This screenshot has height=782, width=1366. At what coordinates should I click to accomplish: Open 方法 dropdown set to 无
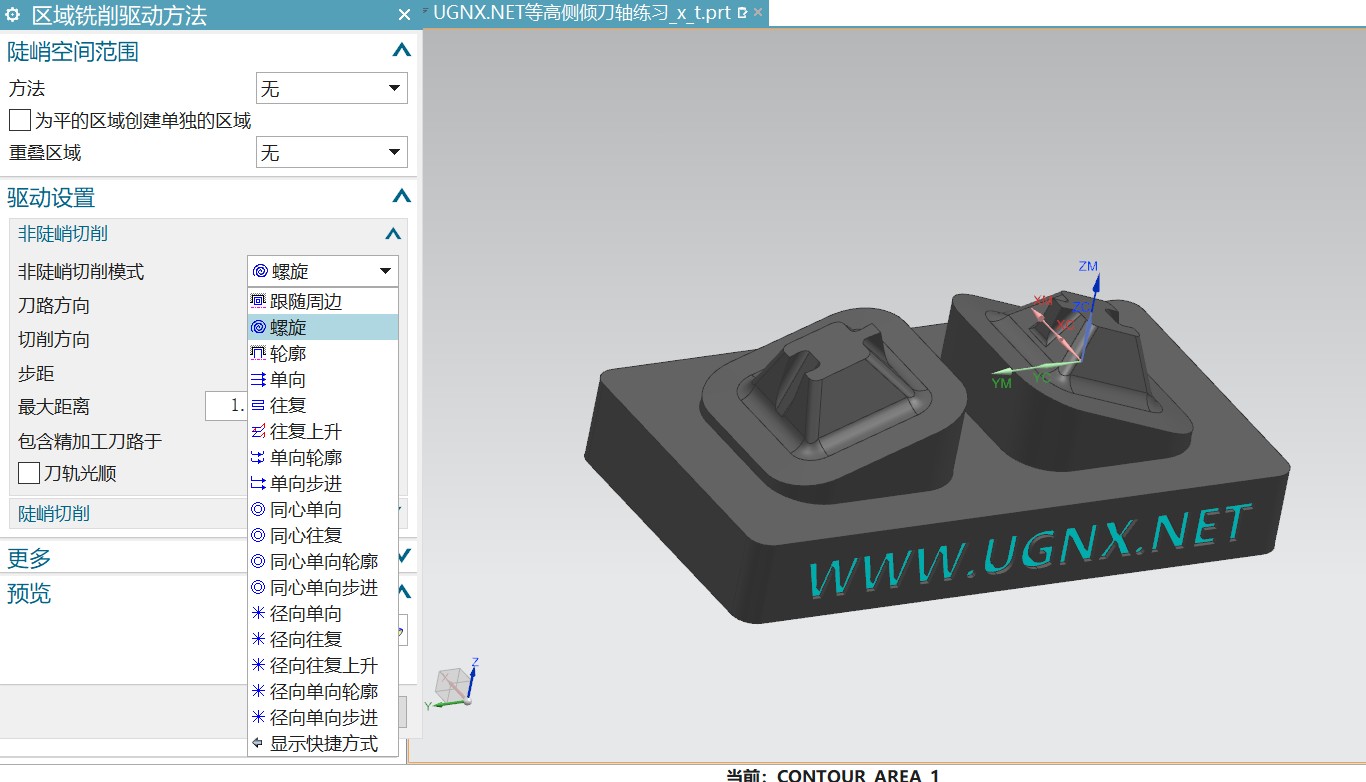332,88
